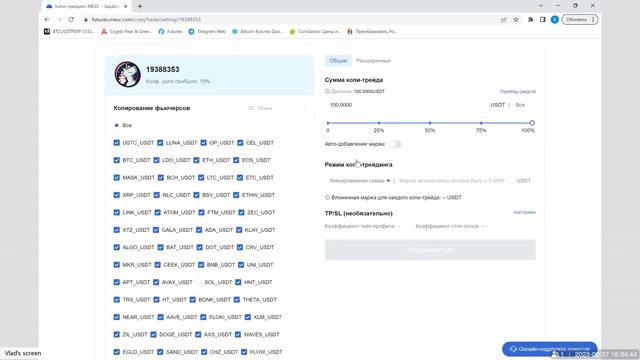Set amount slider to 75% mark
The height and width of the screenshot is (360, 640).
tap(481, 123)
